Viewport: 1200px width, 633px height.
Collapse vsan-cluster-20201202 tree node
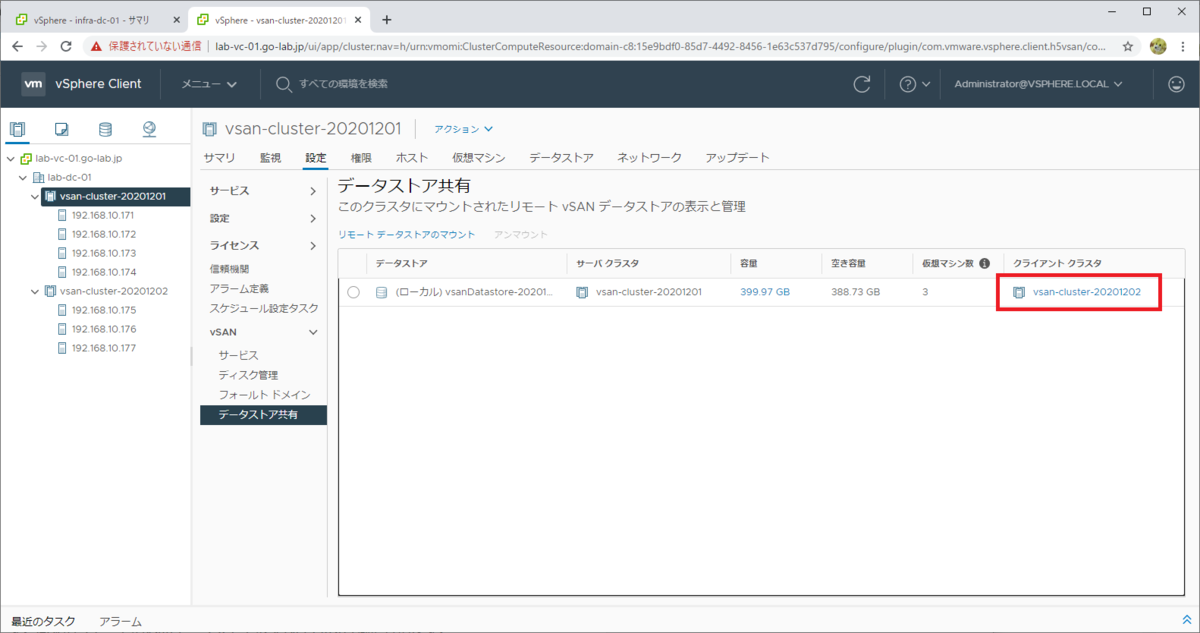tap(35, 291)
